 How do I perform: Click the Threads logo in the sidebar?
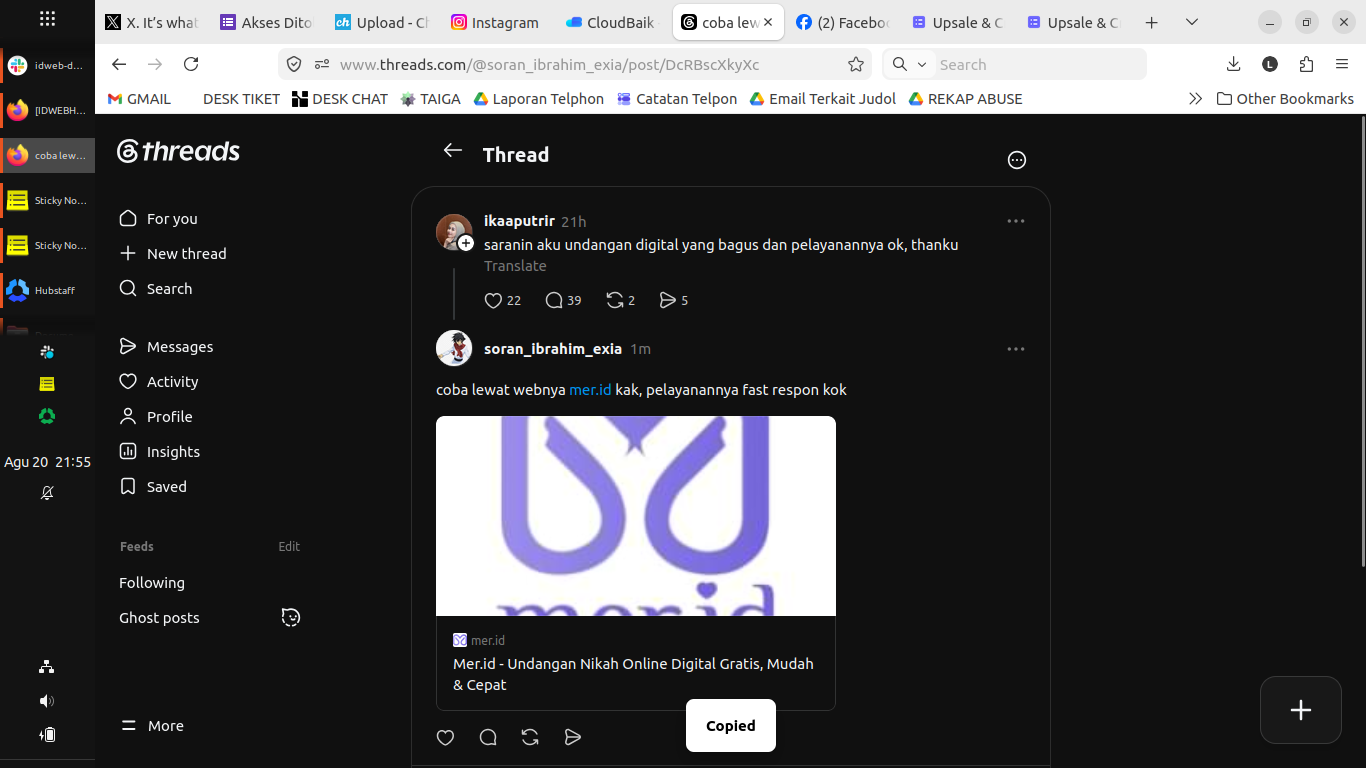179,151
